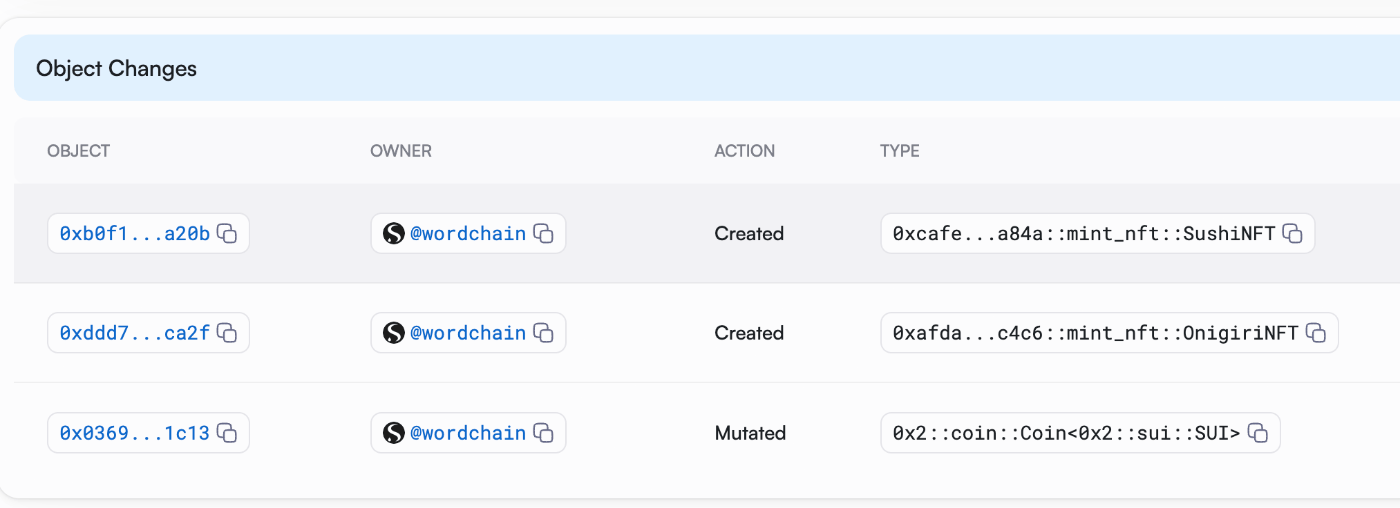Open @wordchain owner in second row
Viewport: 1400px width, 508px height.
[468, 333]
